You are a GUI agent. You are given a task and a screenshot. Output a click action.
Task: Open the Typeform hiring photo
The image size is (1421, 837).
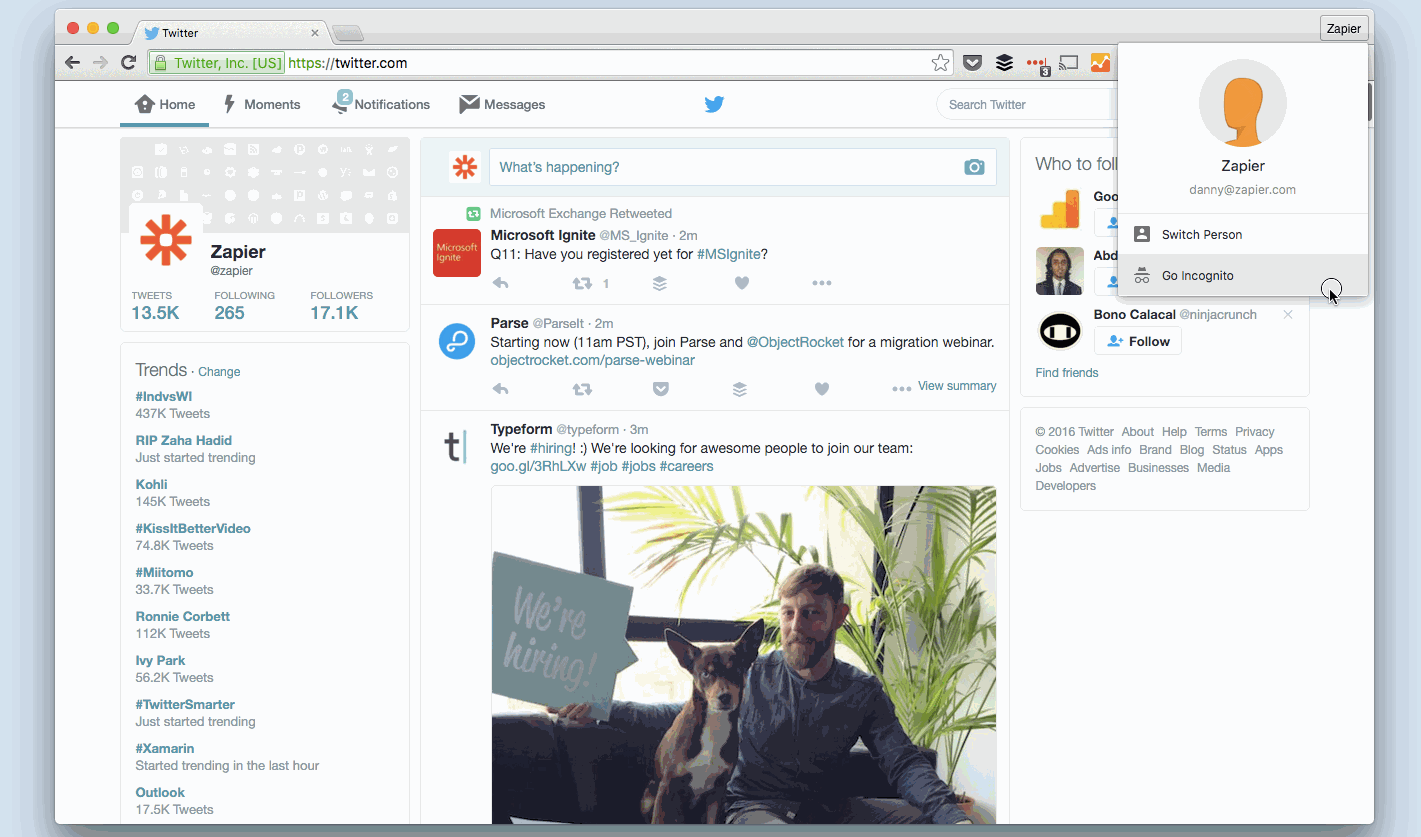(743, 655)
